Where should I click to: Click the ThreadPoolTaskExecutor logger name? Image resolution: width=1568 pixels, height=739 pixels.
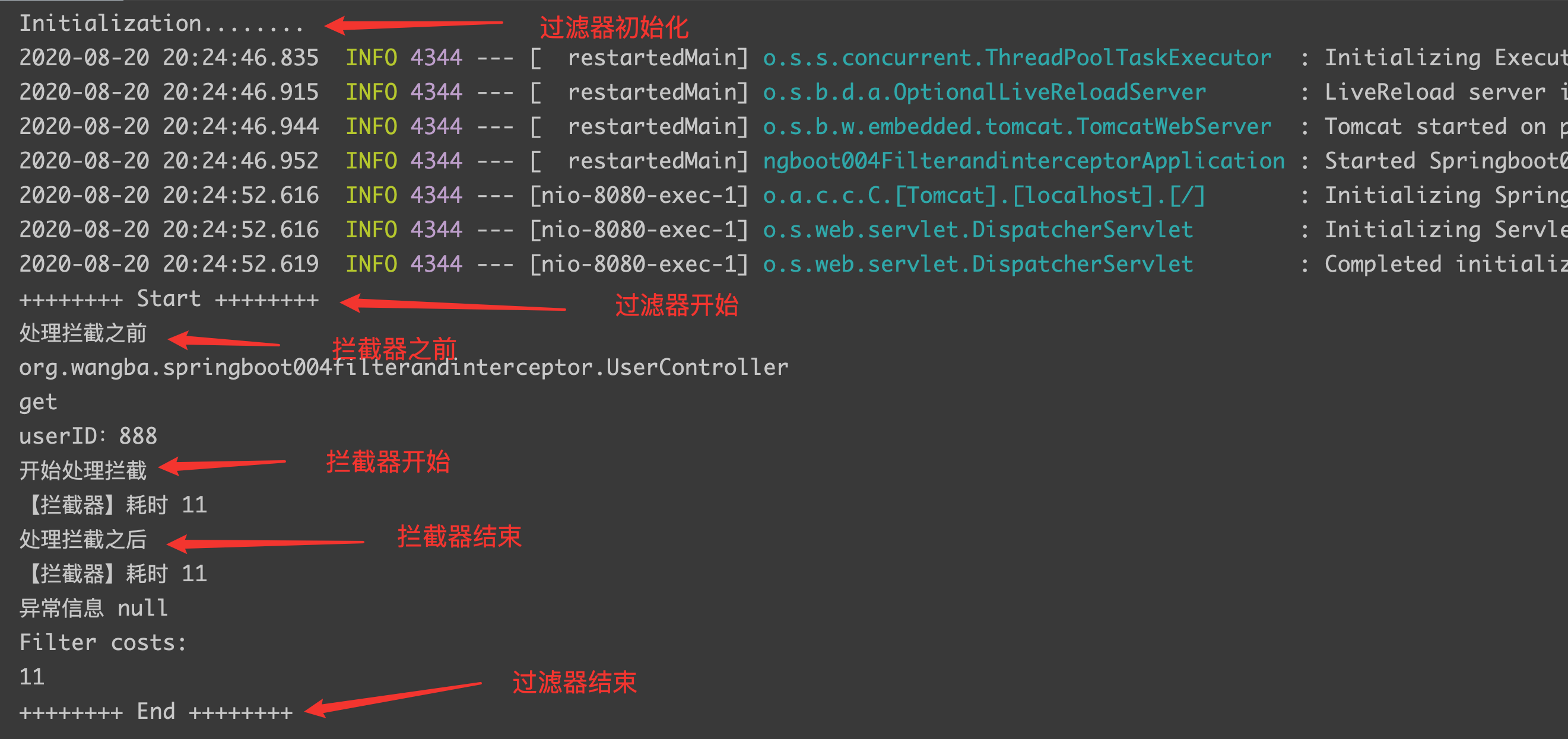pos(1017,58)
